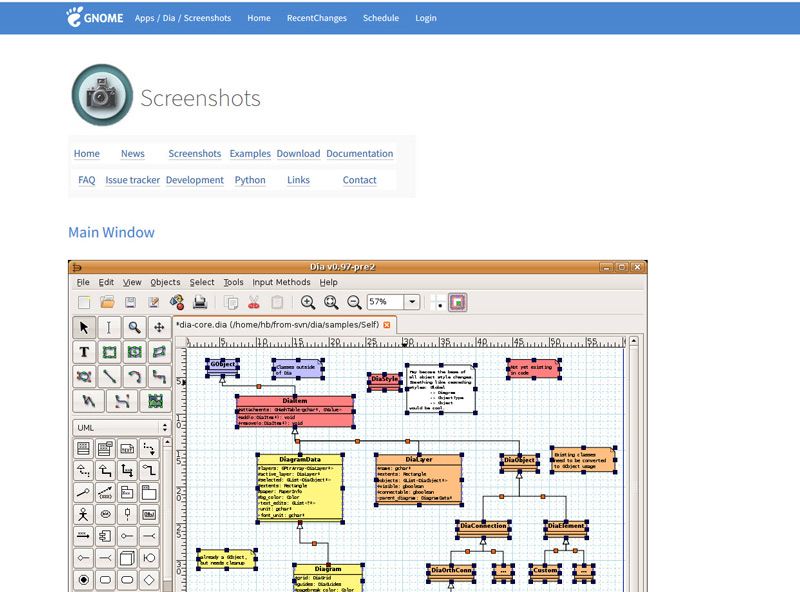This screenshot has height=592, width=800.
Task: Click the Paste clipboard icon
Action: (x=277, y=303)
